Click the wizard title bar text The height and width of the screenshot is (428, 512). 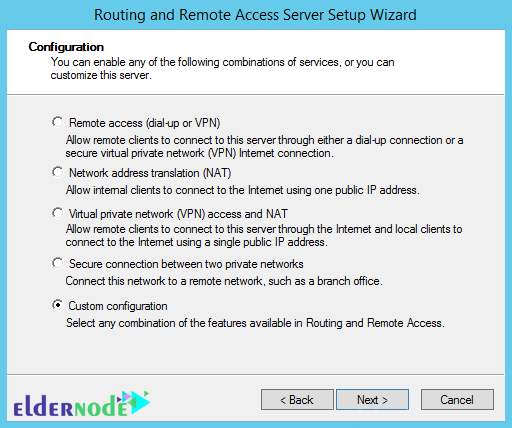point(255,15)
